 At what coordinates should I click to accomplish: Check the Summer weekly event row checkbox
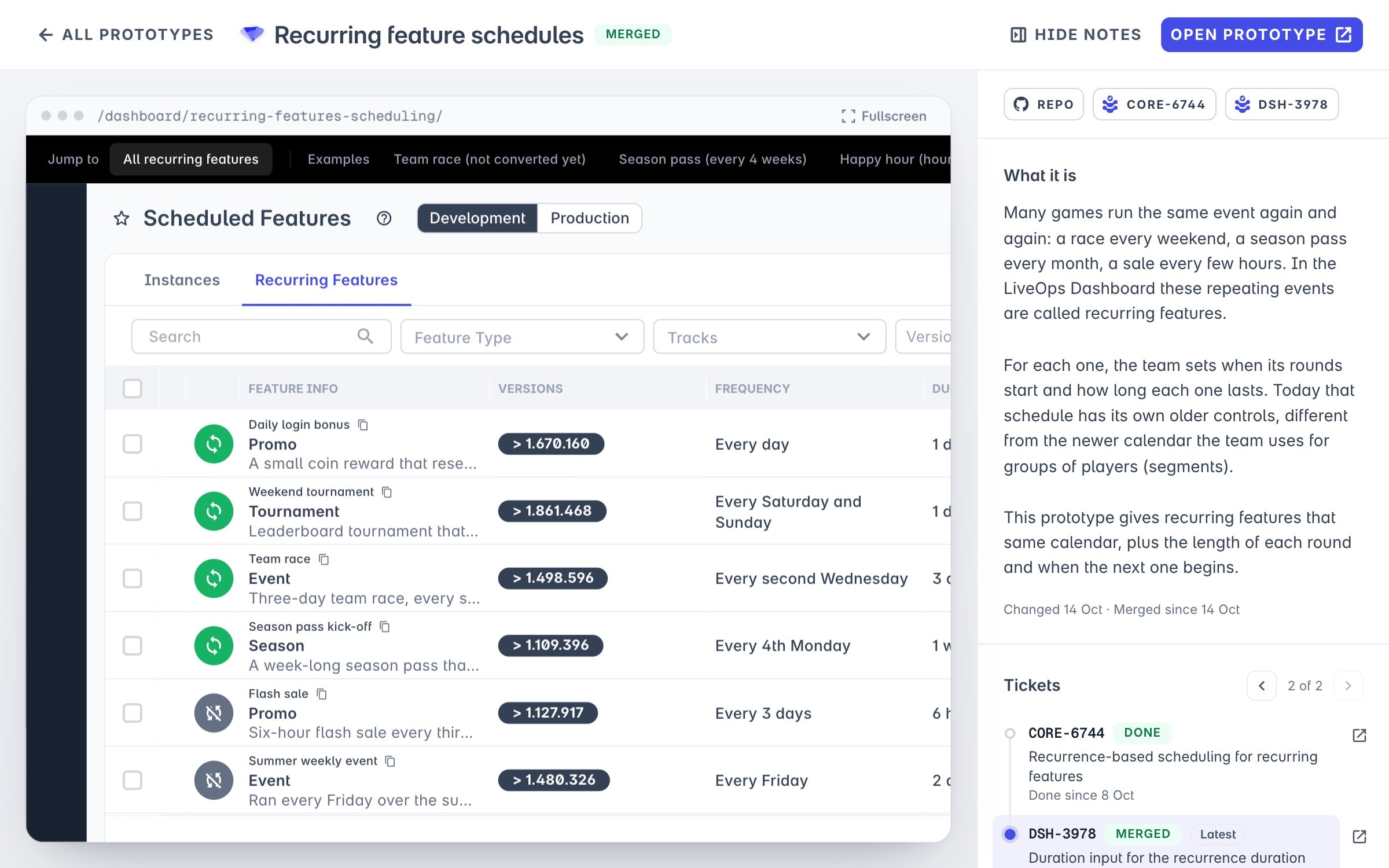[x=133, y=780]
